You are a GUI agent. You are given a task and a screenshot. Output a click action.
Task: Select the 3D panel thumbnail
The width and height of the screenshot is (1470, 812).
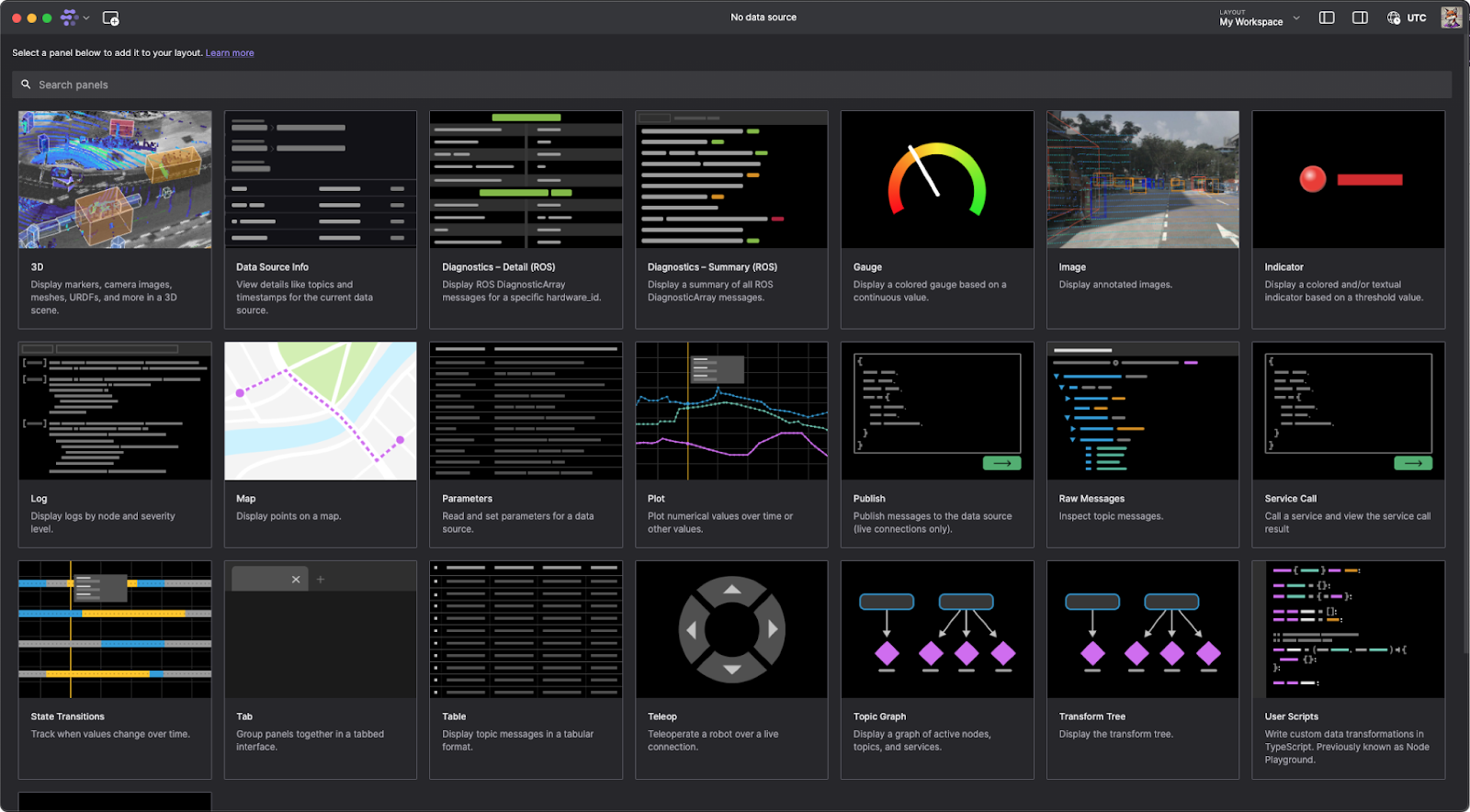[115, 180]
